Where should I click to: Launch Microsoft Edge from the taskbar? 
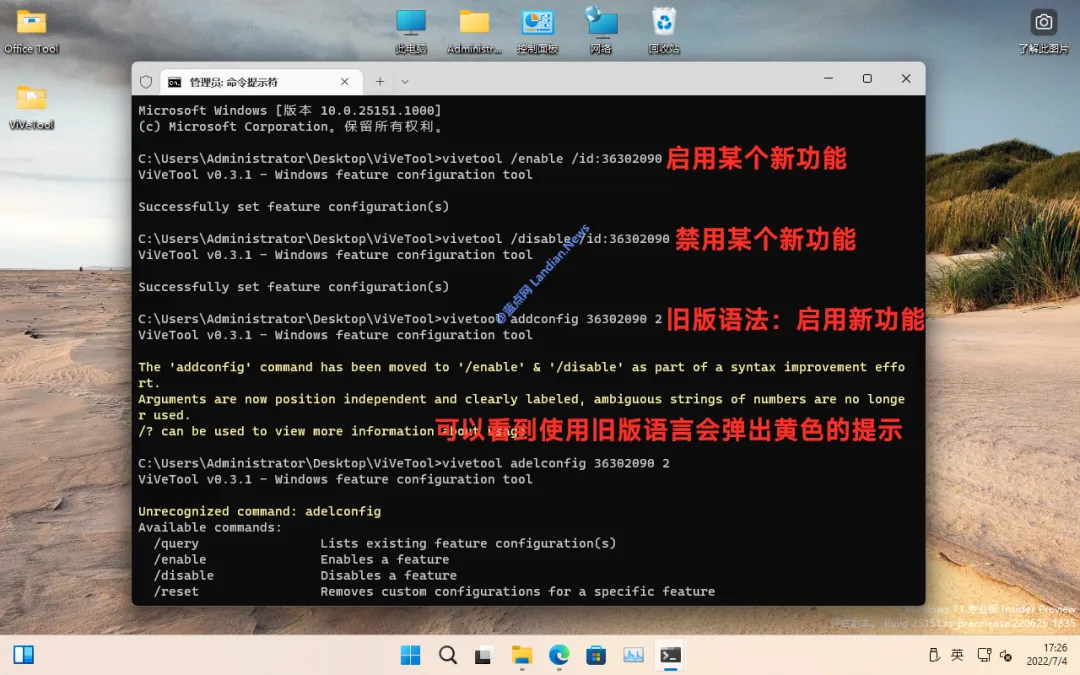pos(559,655)
